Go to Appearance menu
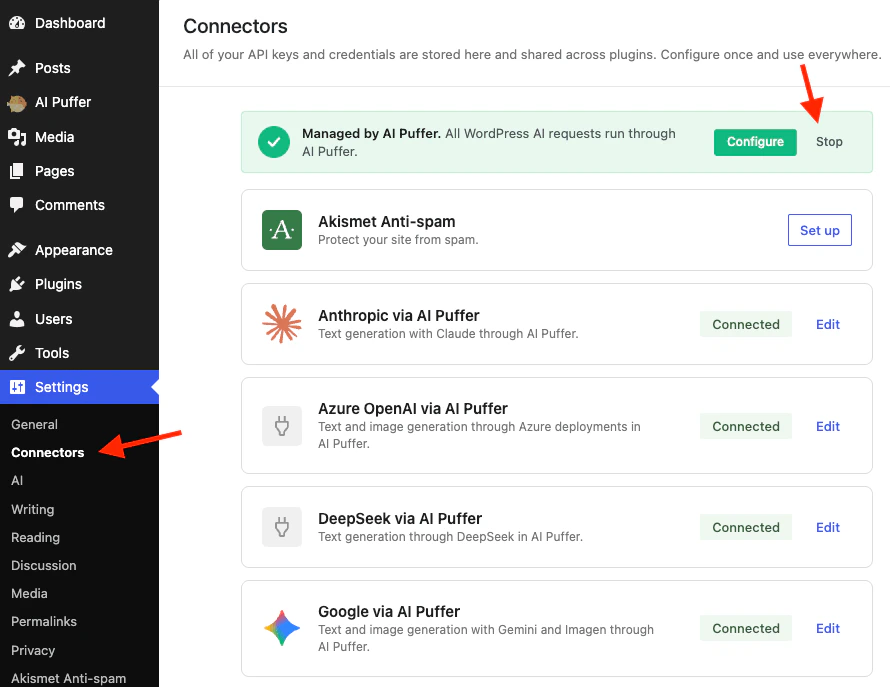The height and width of the screenshot is (687, 890). click(x=74, y=250)
